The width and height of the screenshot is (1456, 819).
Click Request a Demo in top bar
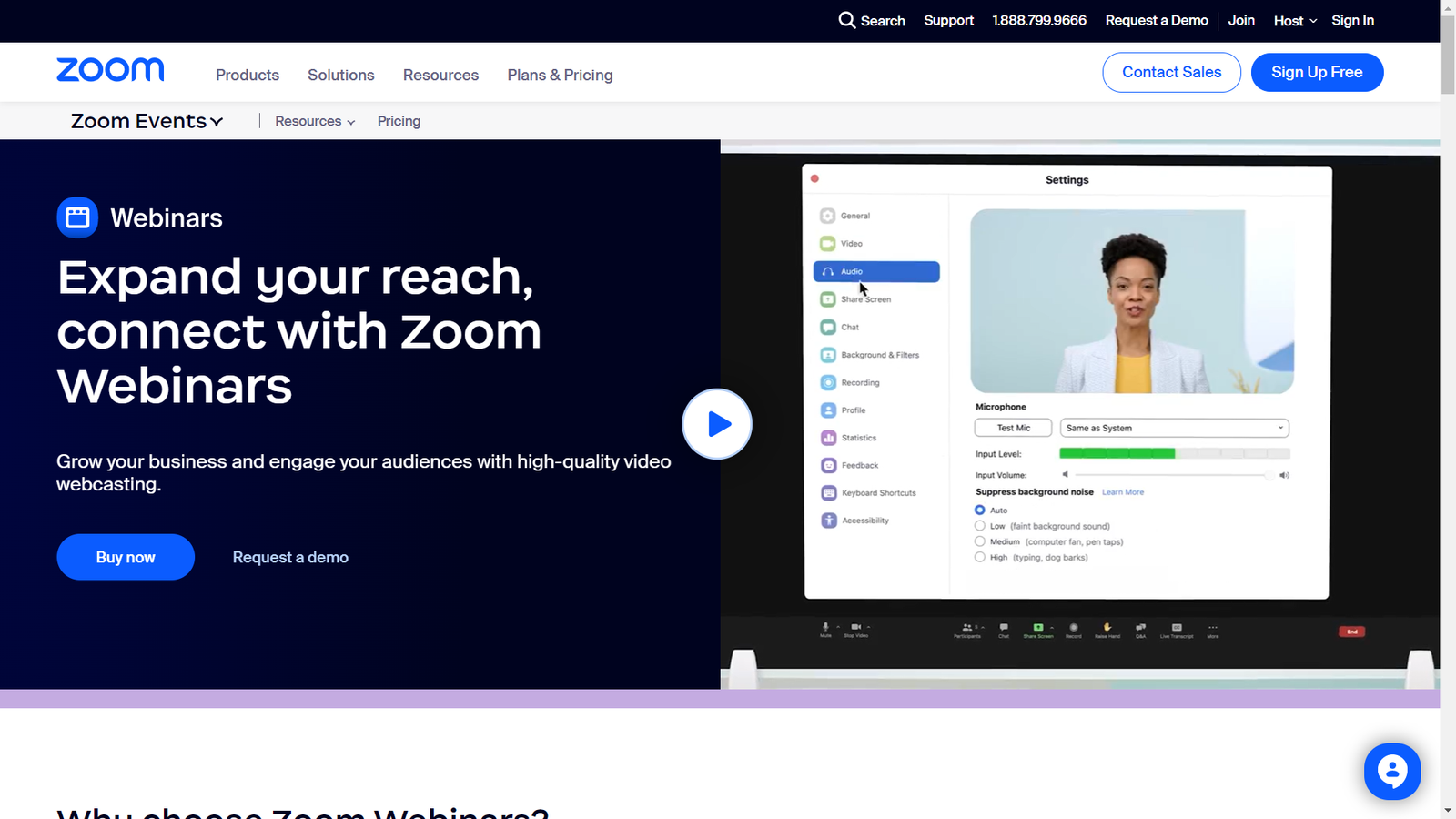pos(1157,20)
